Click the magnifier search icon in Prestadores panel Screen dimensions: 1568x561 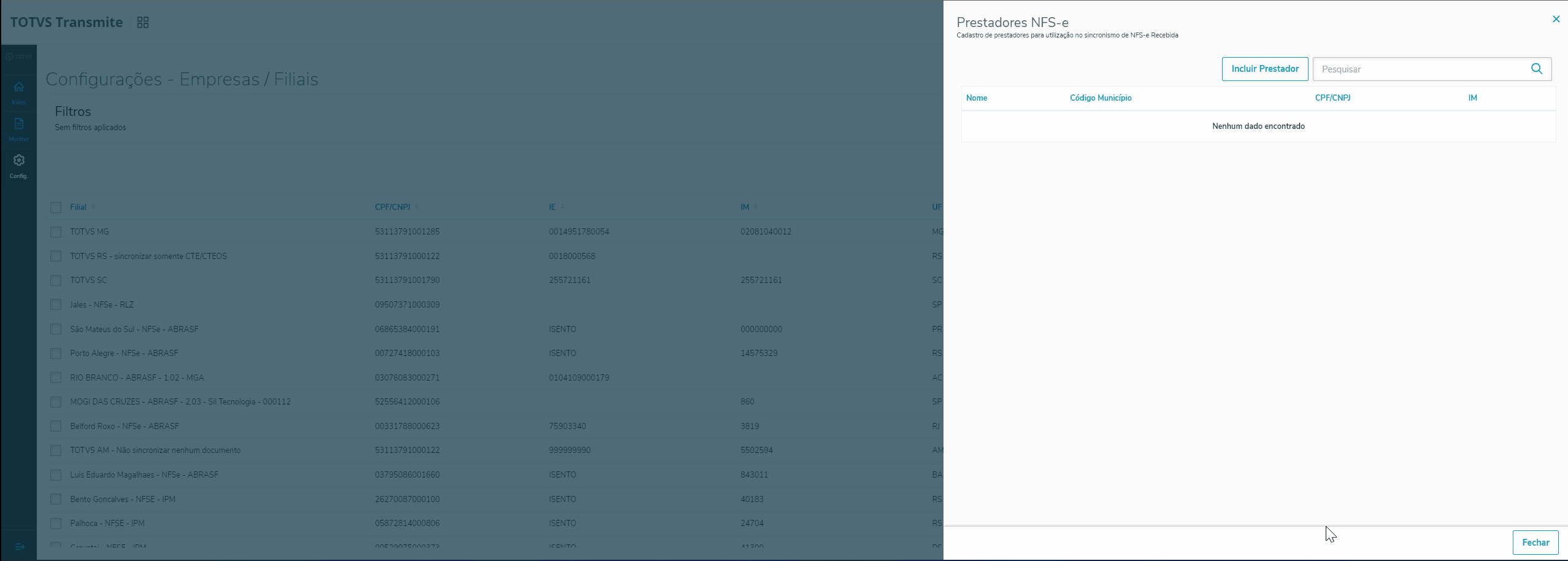coord(1537,69)
